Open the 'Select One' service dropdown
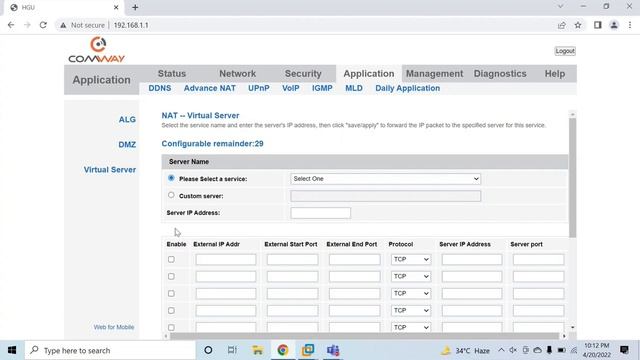640x360 pixels. point(385,179)
